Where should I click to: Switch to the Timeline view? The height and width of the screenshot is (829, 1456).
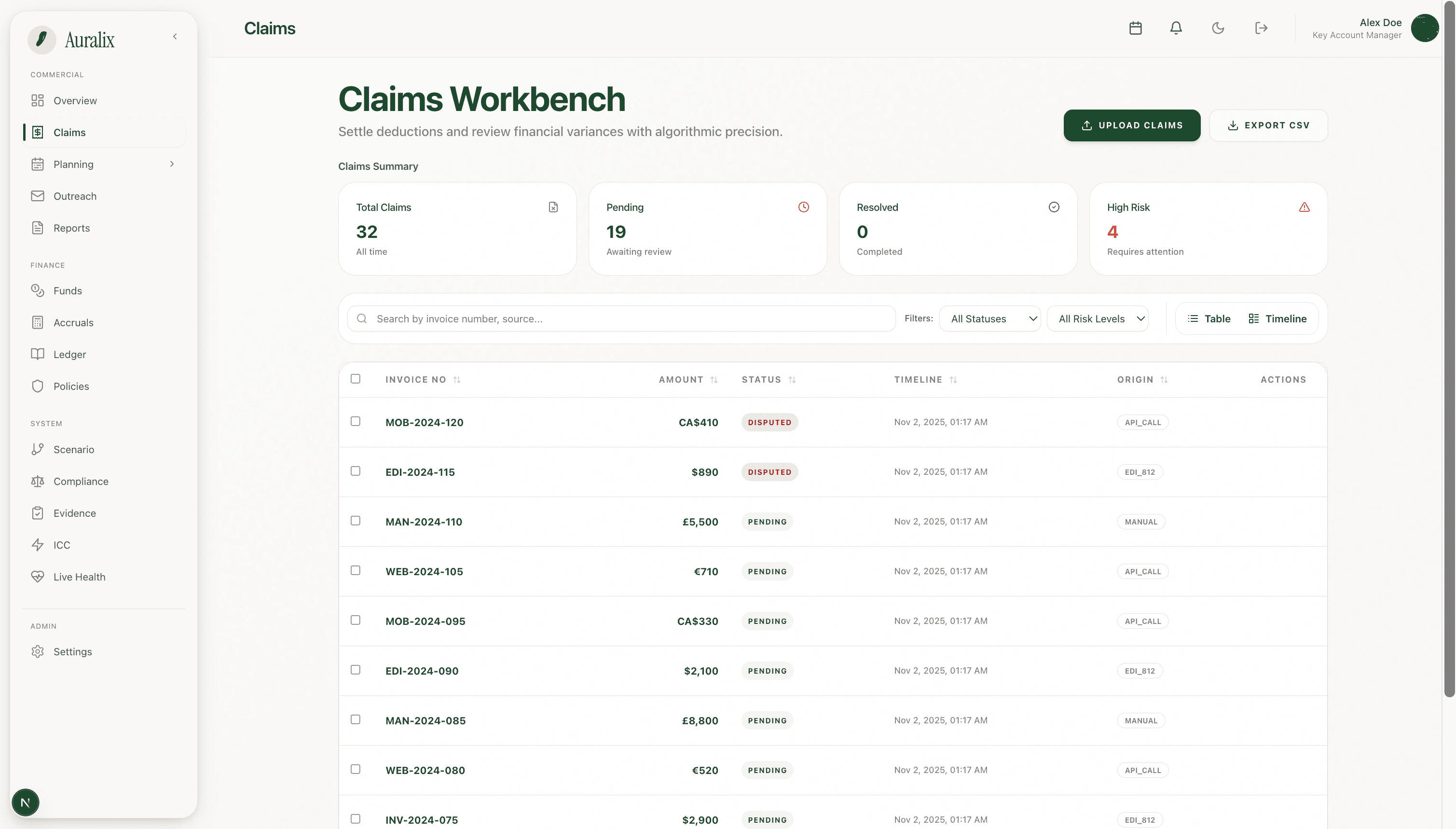[1277, 318]
